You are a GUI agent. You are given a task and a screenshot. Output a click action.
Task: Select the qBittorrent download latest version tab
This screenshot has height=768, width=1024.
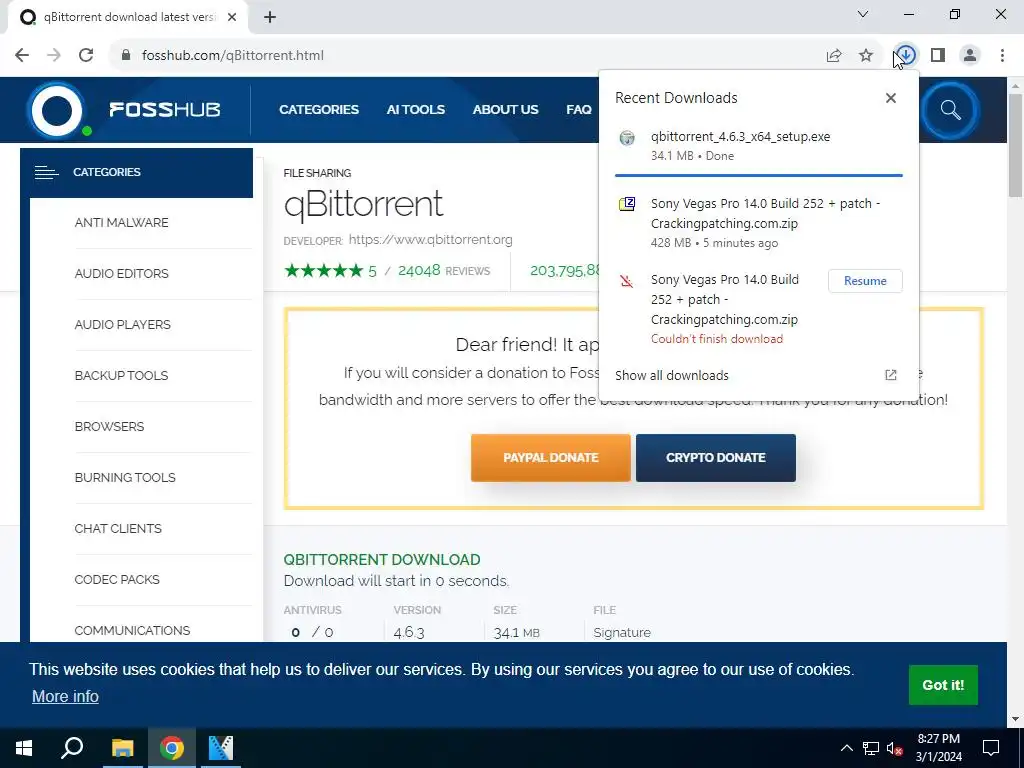(128, 17)
